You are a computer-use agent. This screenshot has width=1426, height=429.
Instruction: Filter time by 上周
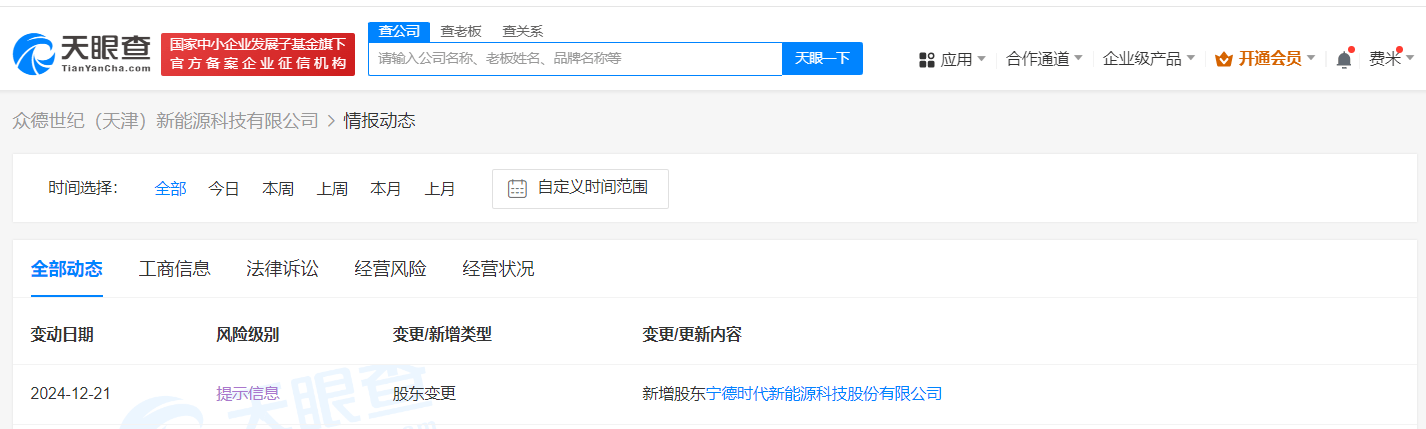pyautogui.click(x=332, y=188)
